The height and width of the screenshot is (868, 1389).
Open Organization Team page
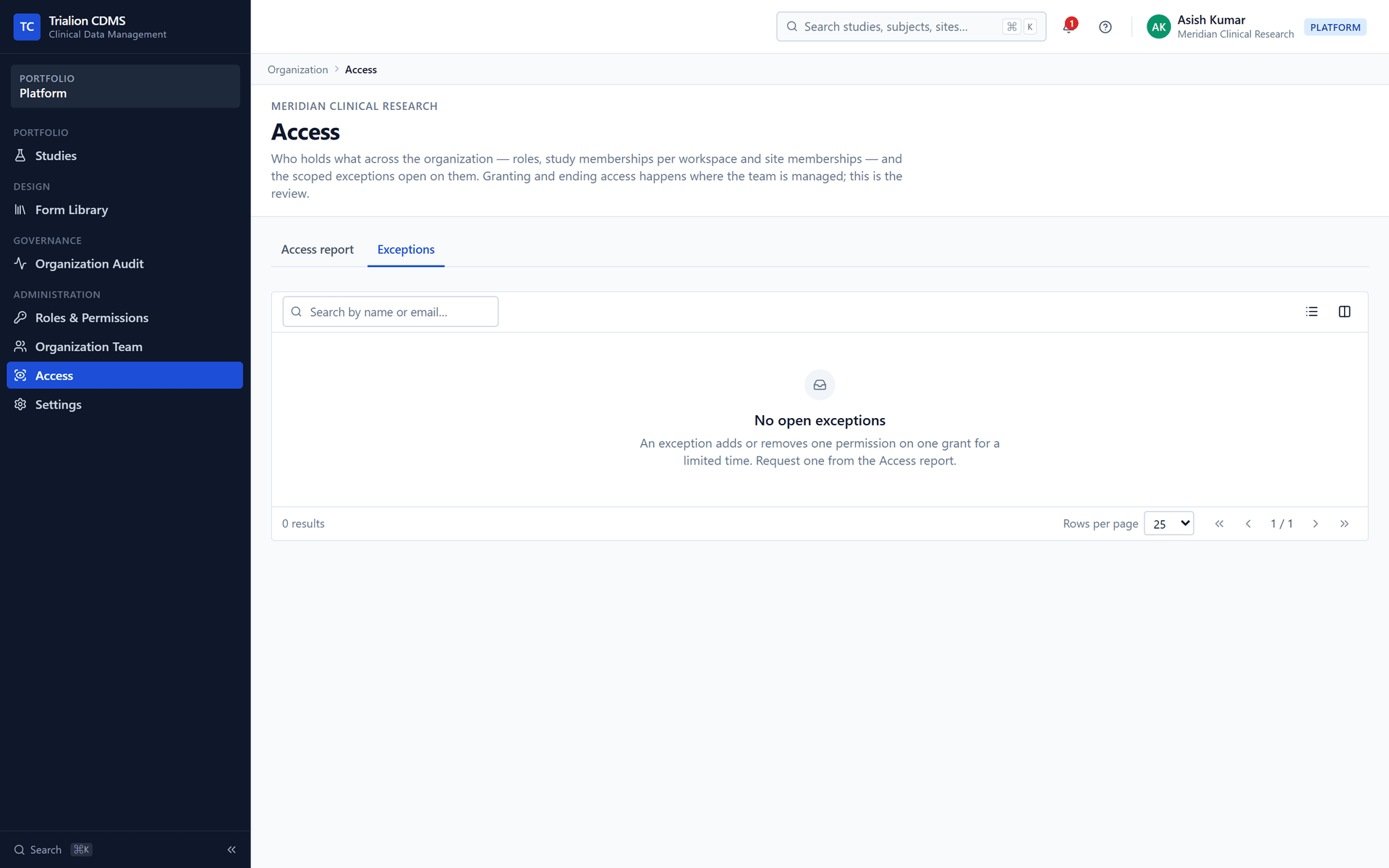[x=124, y=346]
